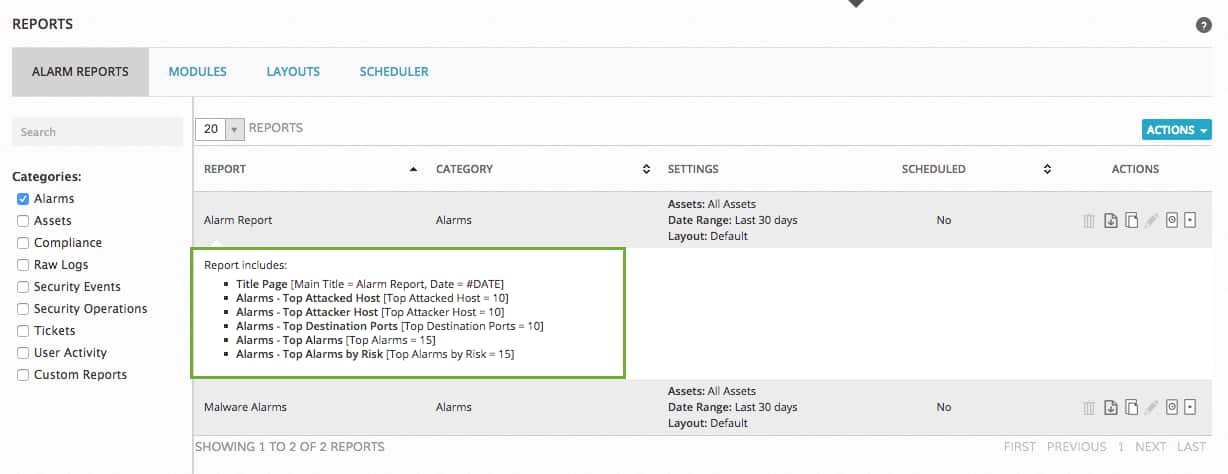
Task: Download the Alarm Report as PDF
Action: (x=1111, y=220)
